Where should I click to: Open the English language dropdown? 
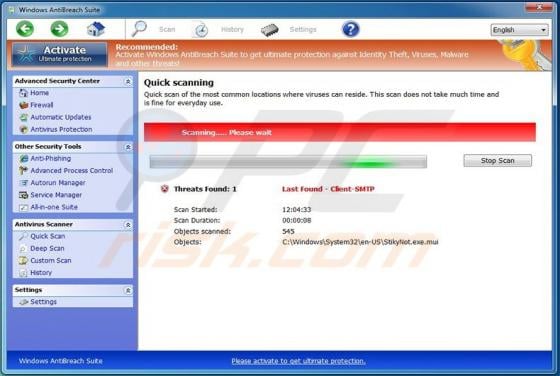point(520,30)
